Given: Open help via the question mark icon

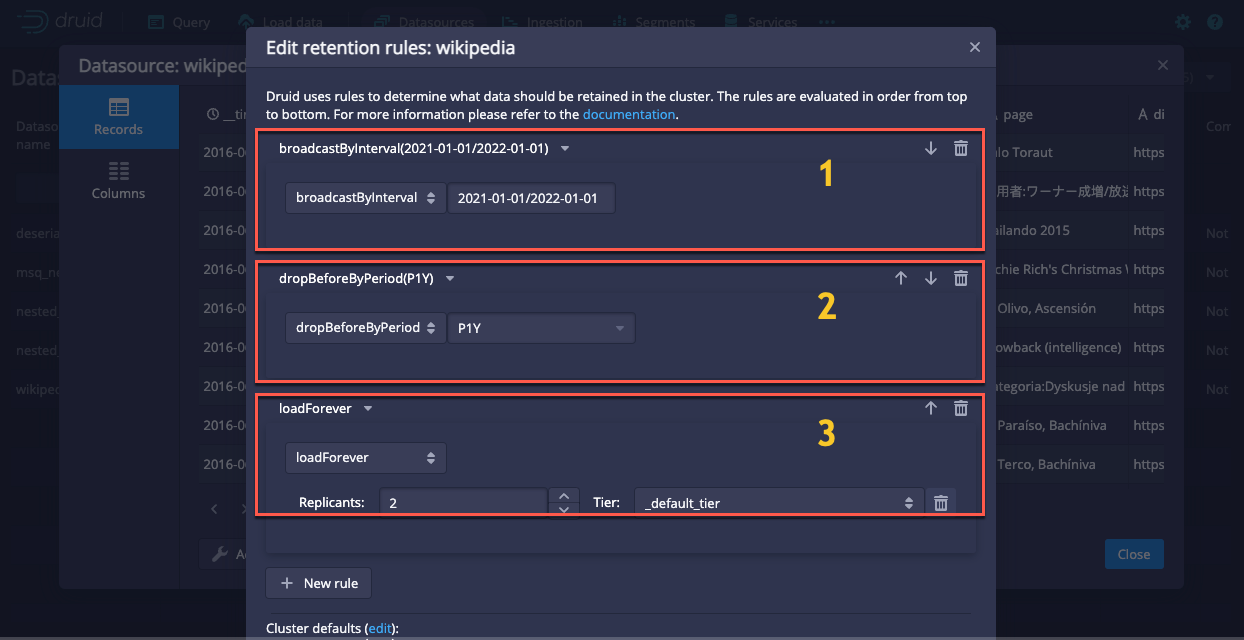Looking at the screenshot, I should 1214,22.
